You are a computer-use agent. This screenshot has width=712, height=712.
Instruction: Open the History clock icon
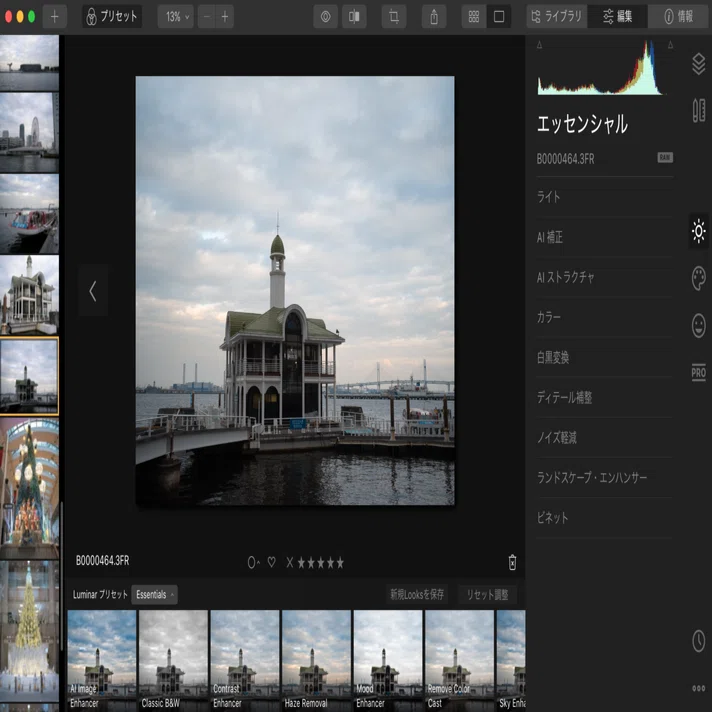[x=698, y=641]
